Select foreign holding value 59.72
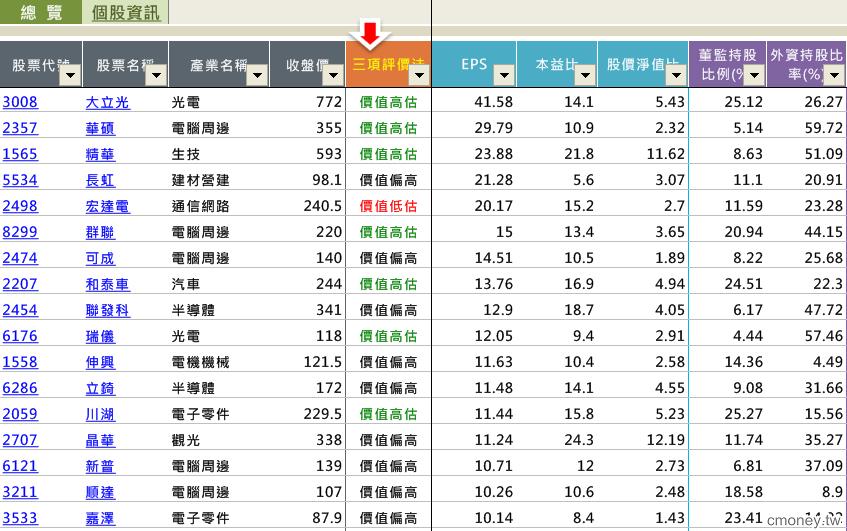The image size is (847, 531). [823, 128]
